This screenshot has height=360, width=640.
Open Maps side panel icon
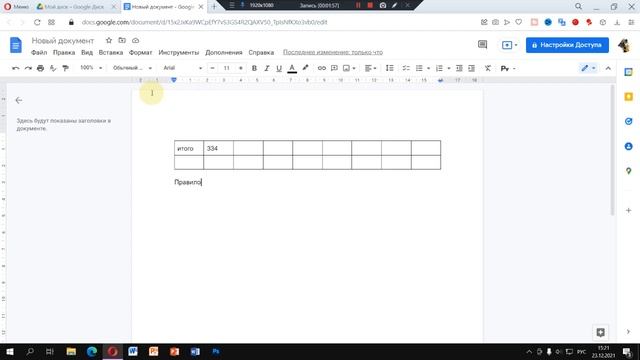629,171
